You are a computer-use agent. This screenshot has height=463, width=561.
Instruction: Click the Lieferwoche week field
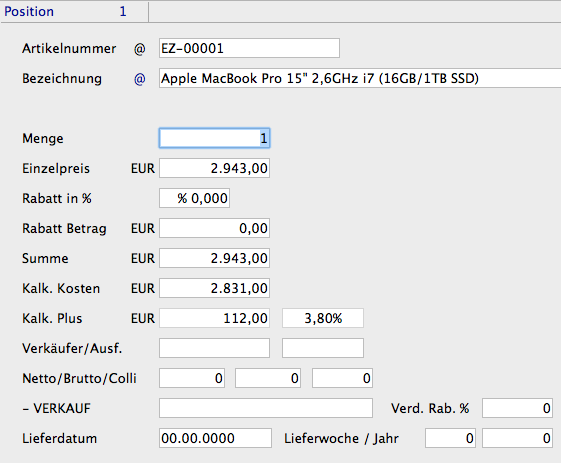coord(450,438)
